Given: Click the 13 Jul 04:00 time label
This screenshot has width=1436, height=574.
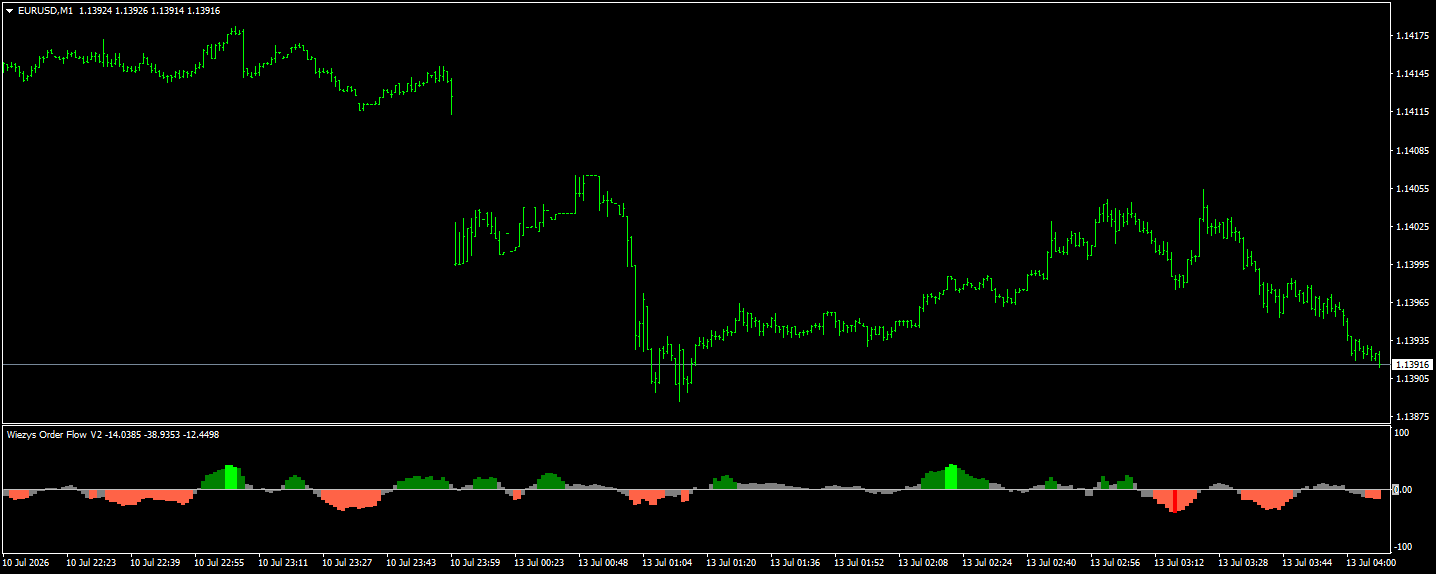Looking at the screenshot, I should point(1371,563).
